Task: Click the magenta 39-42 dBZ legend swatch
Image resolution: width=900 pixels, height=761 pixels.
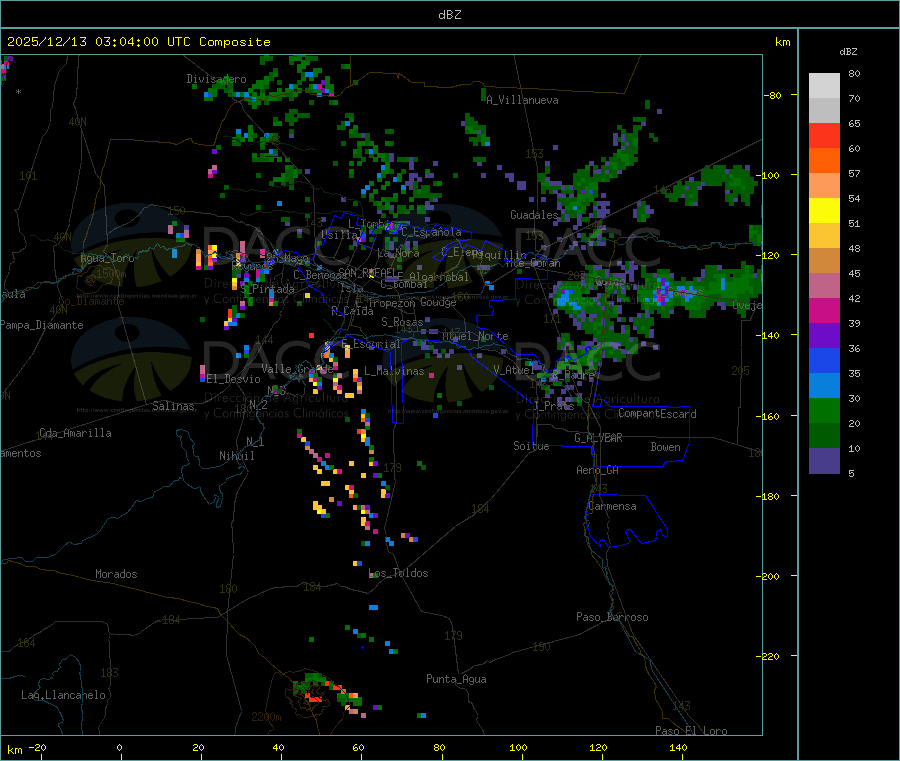Action: (824, 310)
